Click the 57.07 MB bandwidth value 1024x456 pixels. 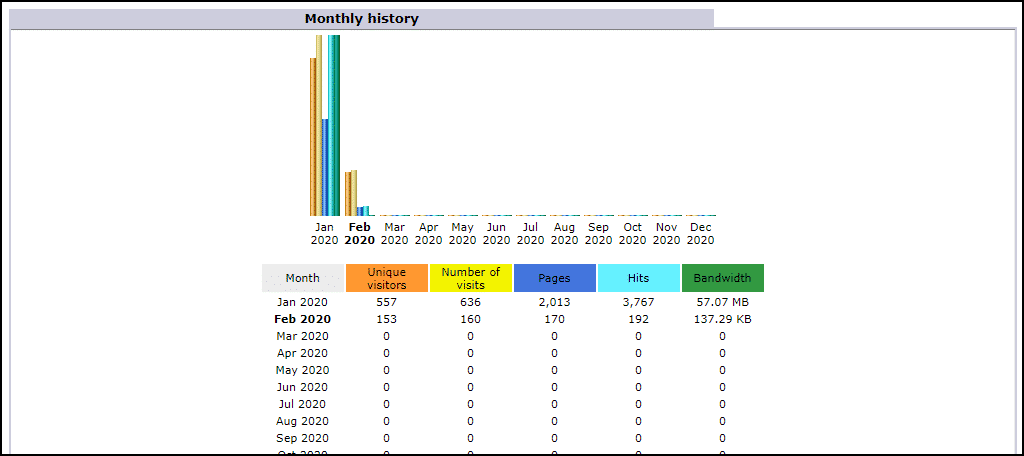(722, 302)
